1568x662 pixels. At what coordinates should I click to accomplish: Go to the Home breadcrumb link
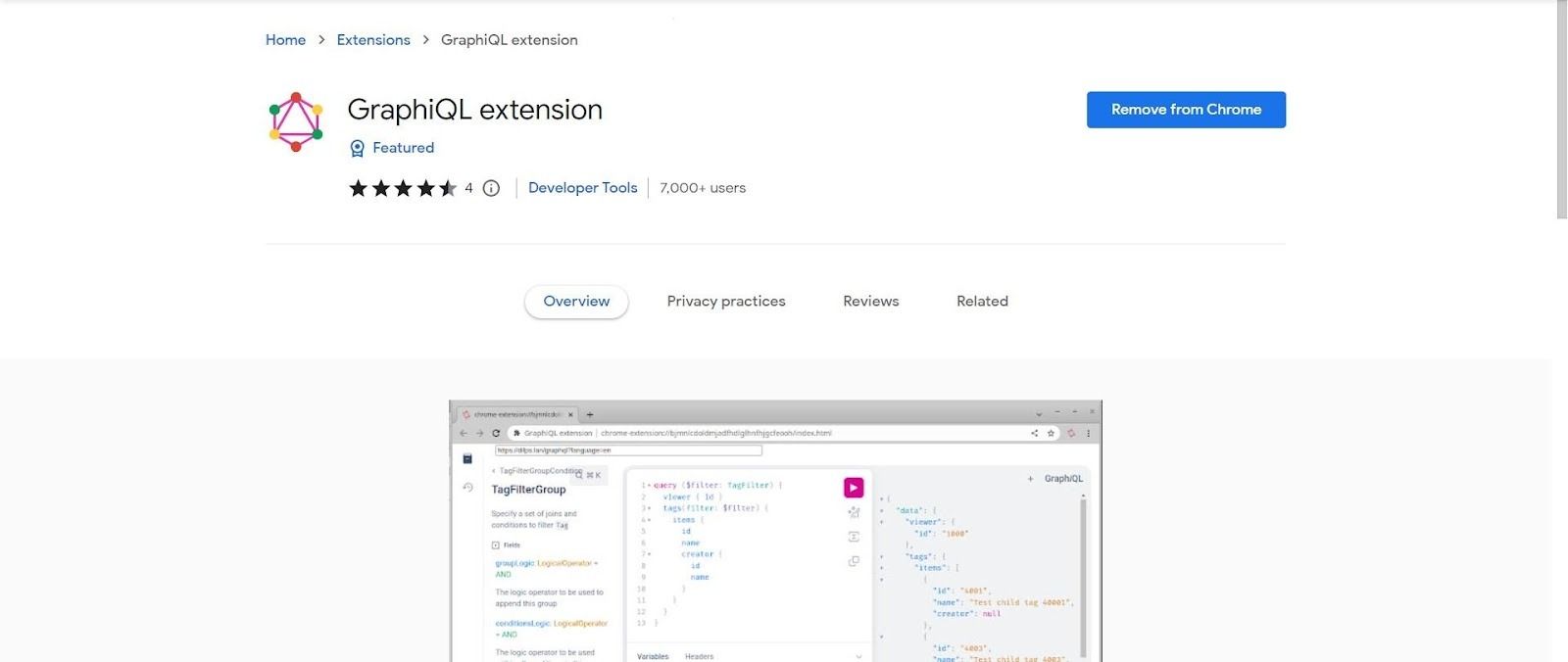pos(285,40)
